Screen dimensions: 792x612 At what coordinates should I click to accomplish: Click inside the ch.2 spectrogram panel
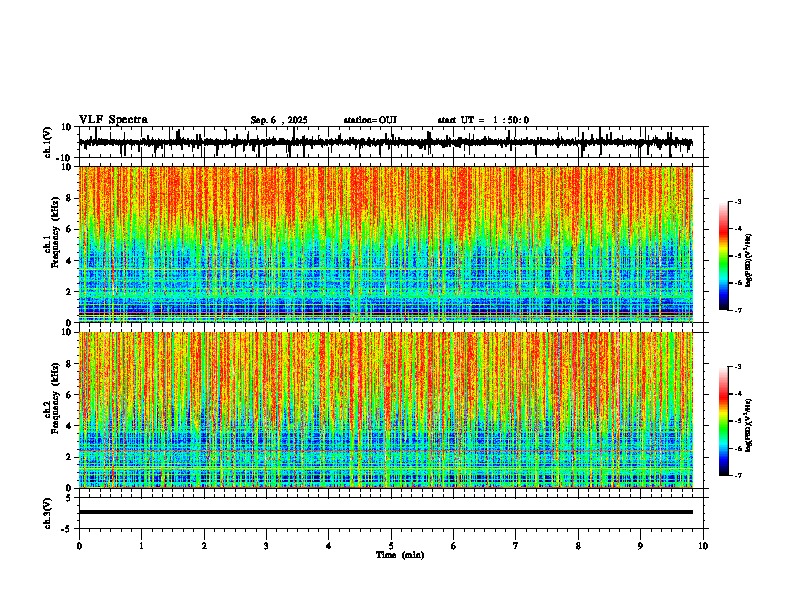click(x=386, y=410)
